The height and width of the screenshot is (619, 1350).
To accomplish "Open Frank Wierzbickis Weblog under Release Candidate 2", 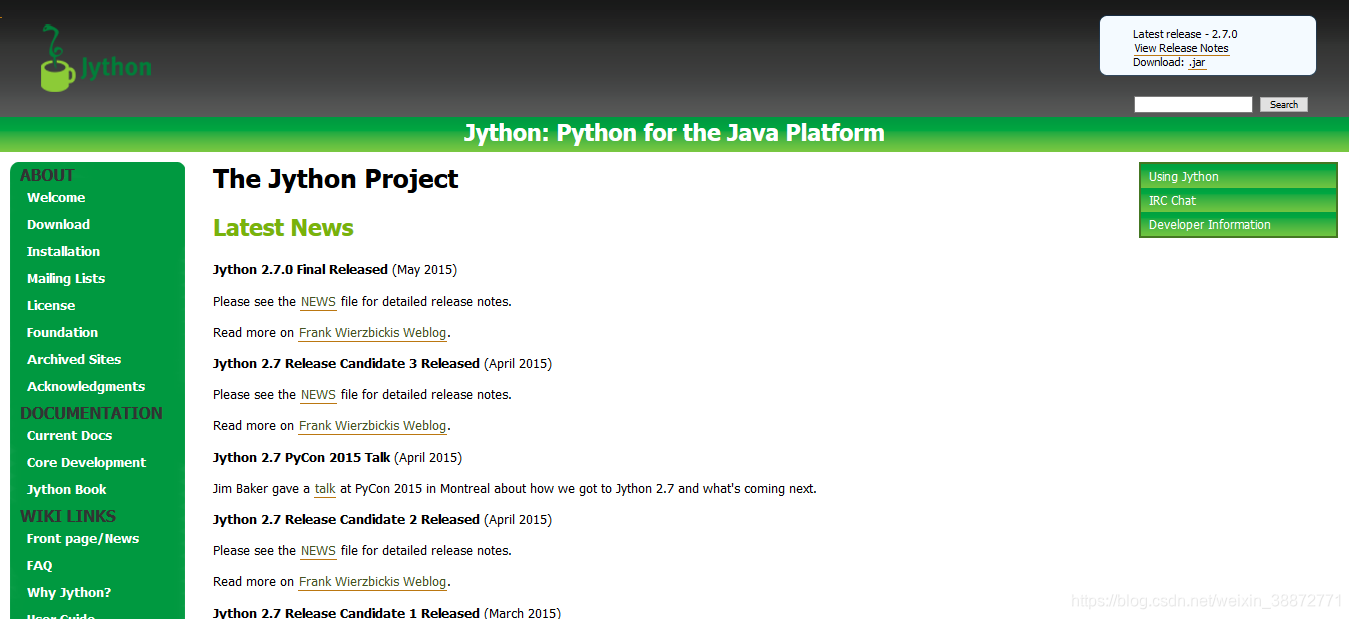I will pyautogui.click(x=372, y=582).
